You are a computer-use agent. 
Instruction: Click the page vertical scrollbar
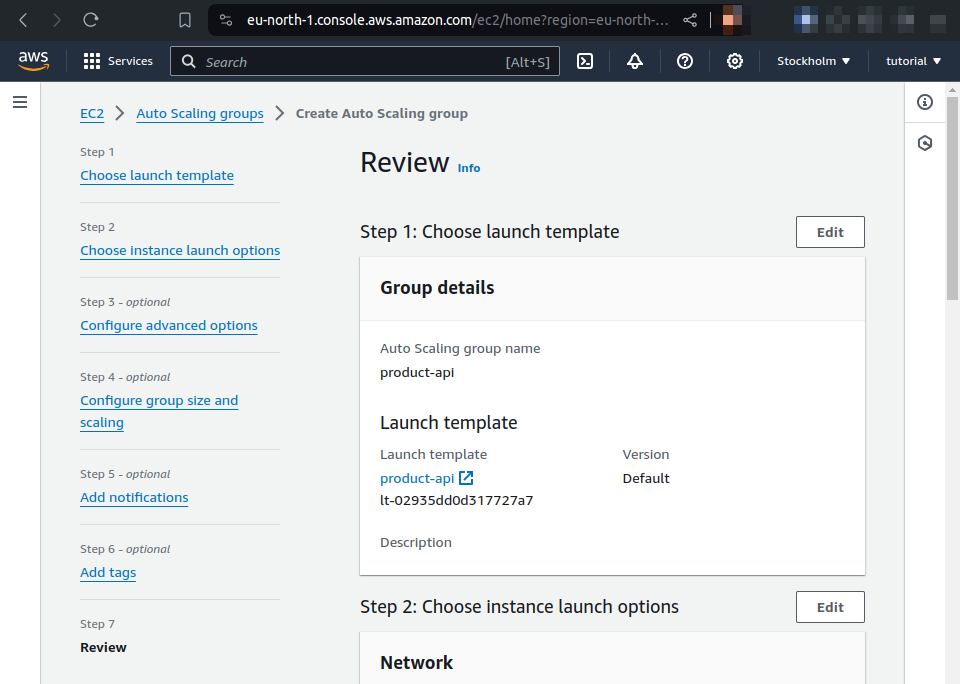[x=952, y=197]
